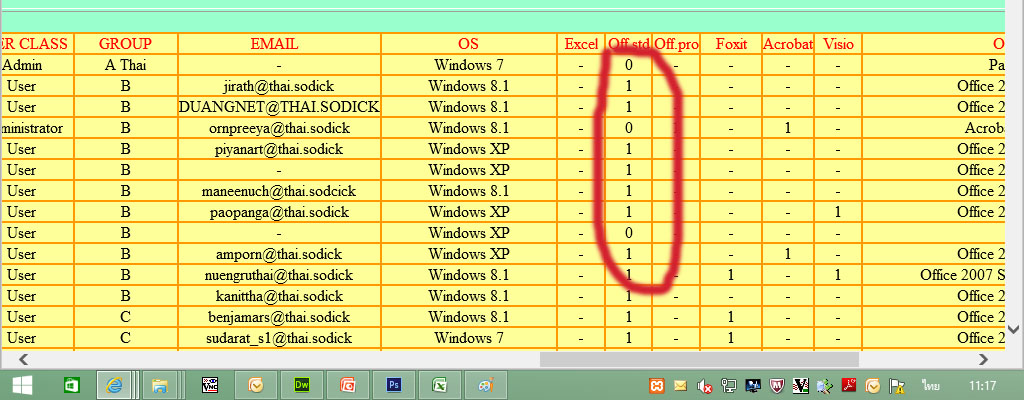Launch the Windows Store from the taskbar
Viewport: 1024px width, 400px height.
pos(71,385)
